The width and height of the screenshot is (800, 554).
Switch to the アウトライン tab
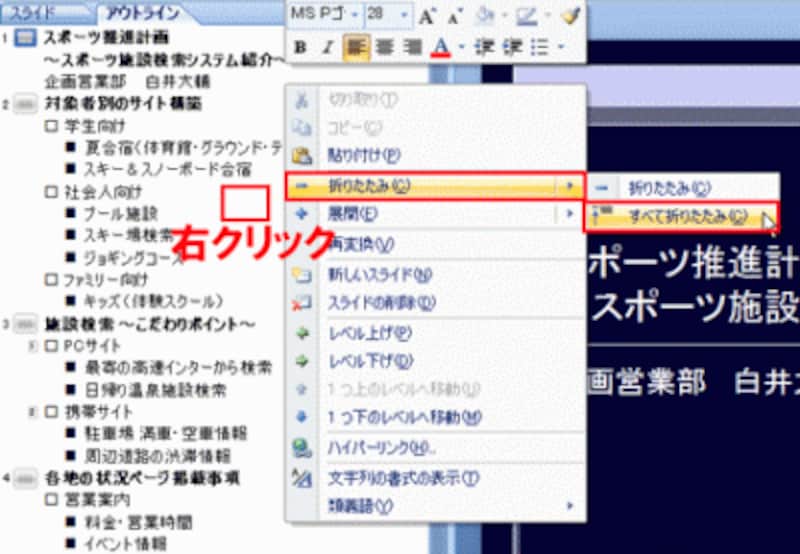click(x=143, y=13)
